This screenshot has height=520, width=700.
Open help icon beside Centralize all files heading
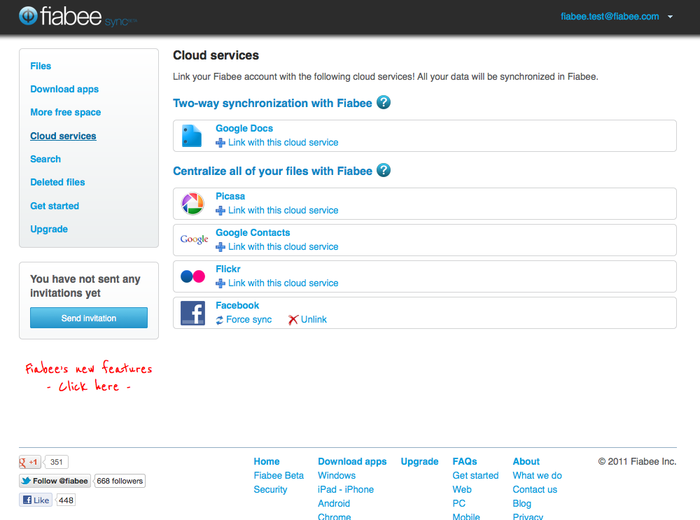[x=384, y=171]
